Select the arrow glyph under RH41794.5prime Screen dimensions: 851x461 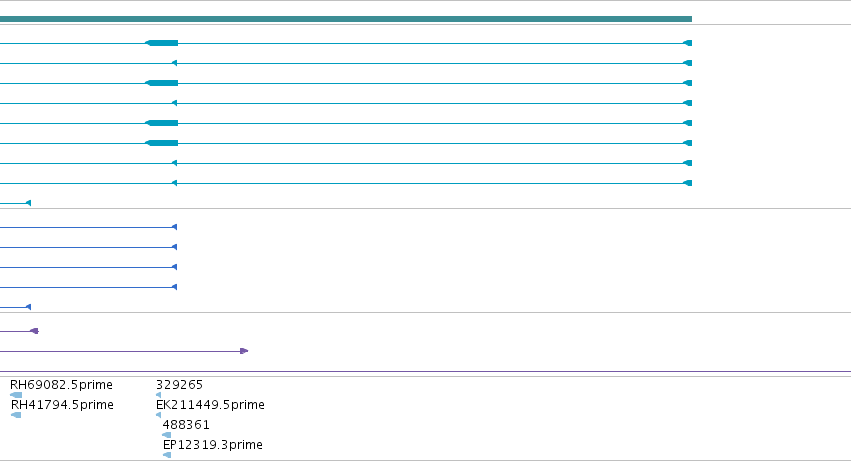pos(16,415)
